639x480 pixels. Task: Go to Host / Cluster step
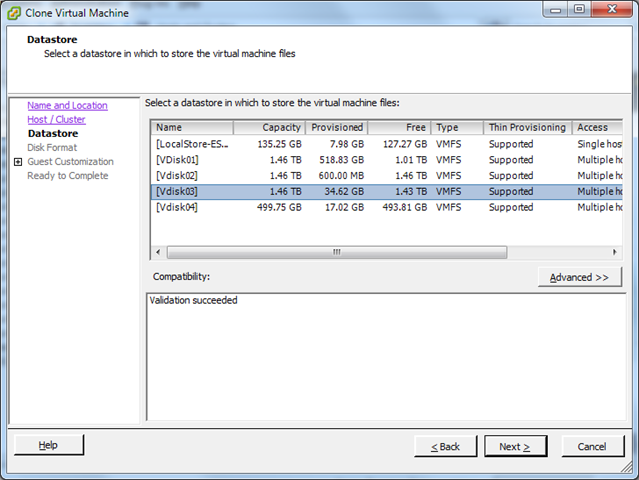coord(56,119)
